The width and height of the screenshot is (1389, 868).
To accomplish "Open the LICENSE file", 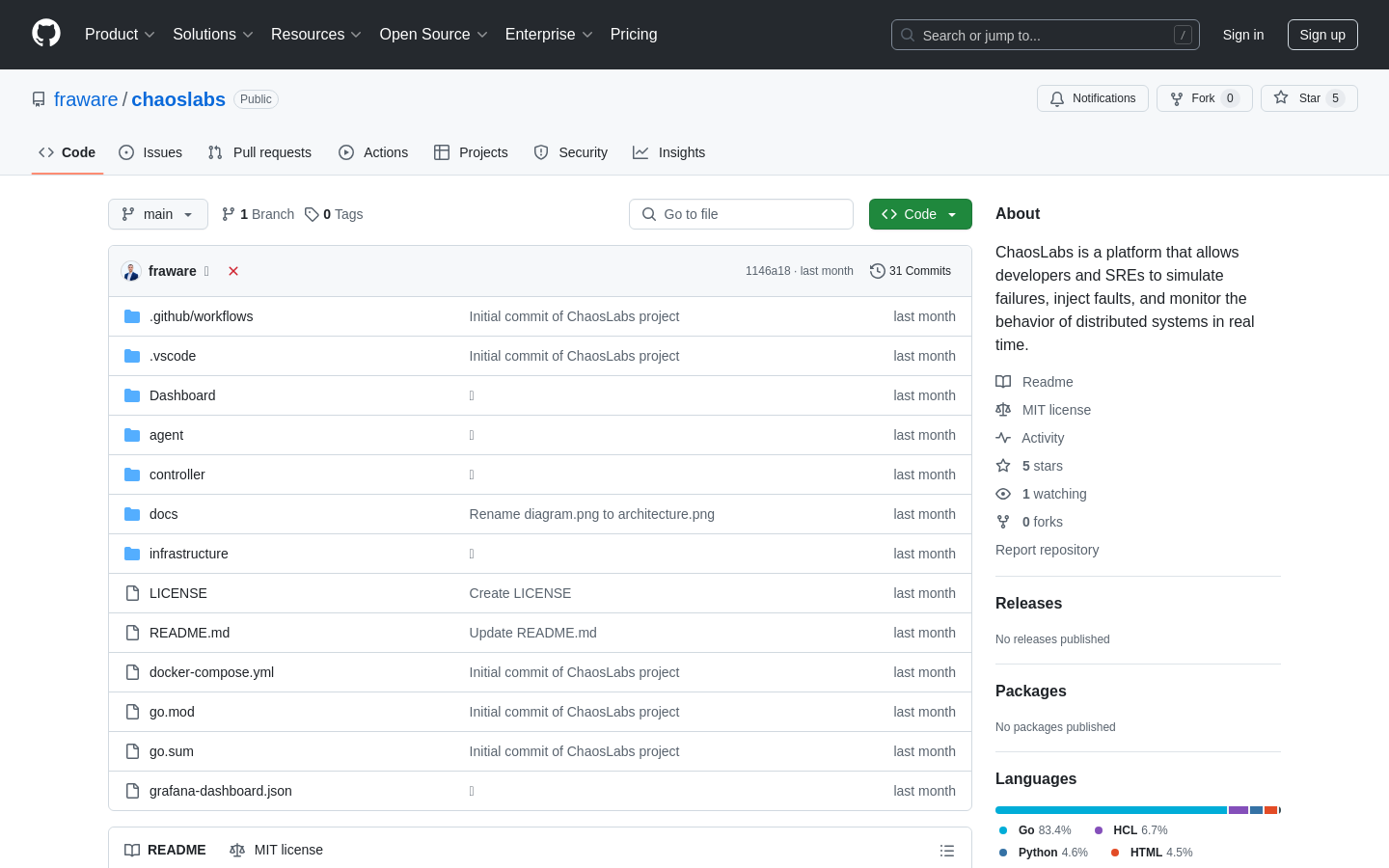I will (178, 593).
